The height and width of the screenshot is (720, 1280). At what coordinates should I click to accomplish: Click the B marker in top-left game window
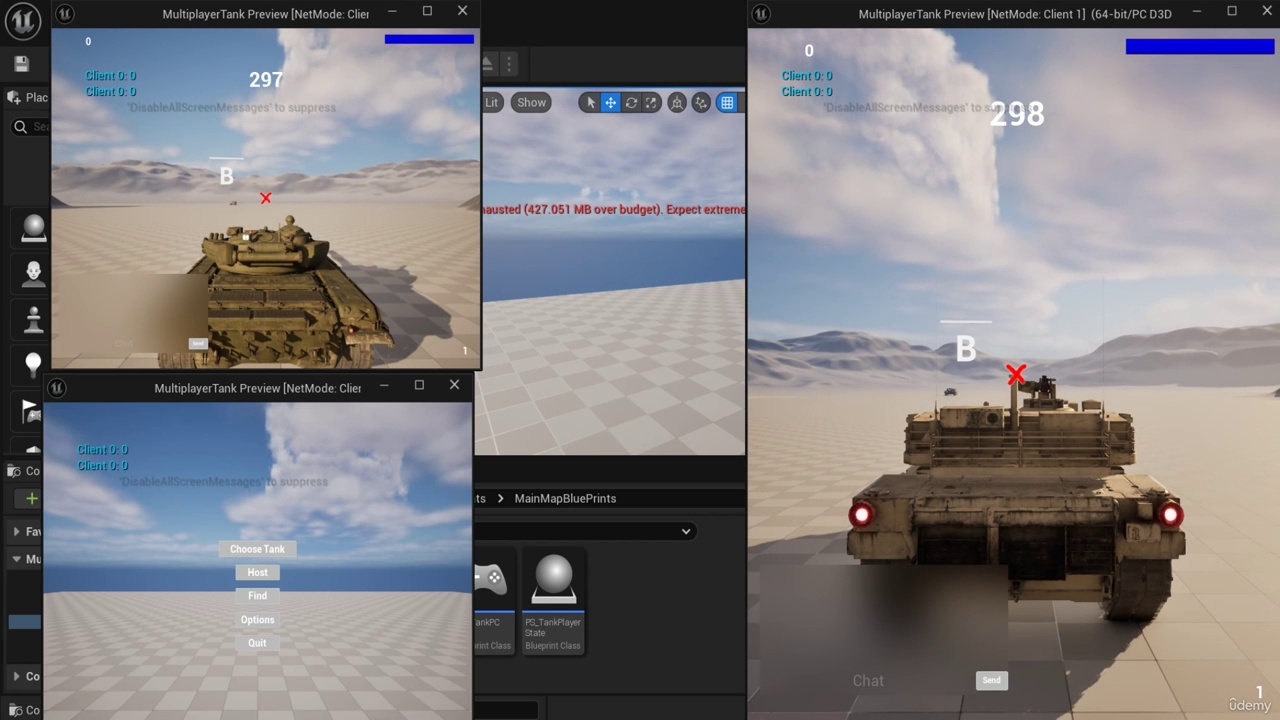coord(226,177)
